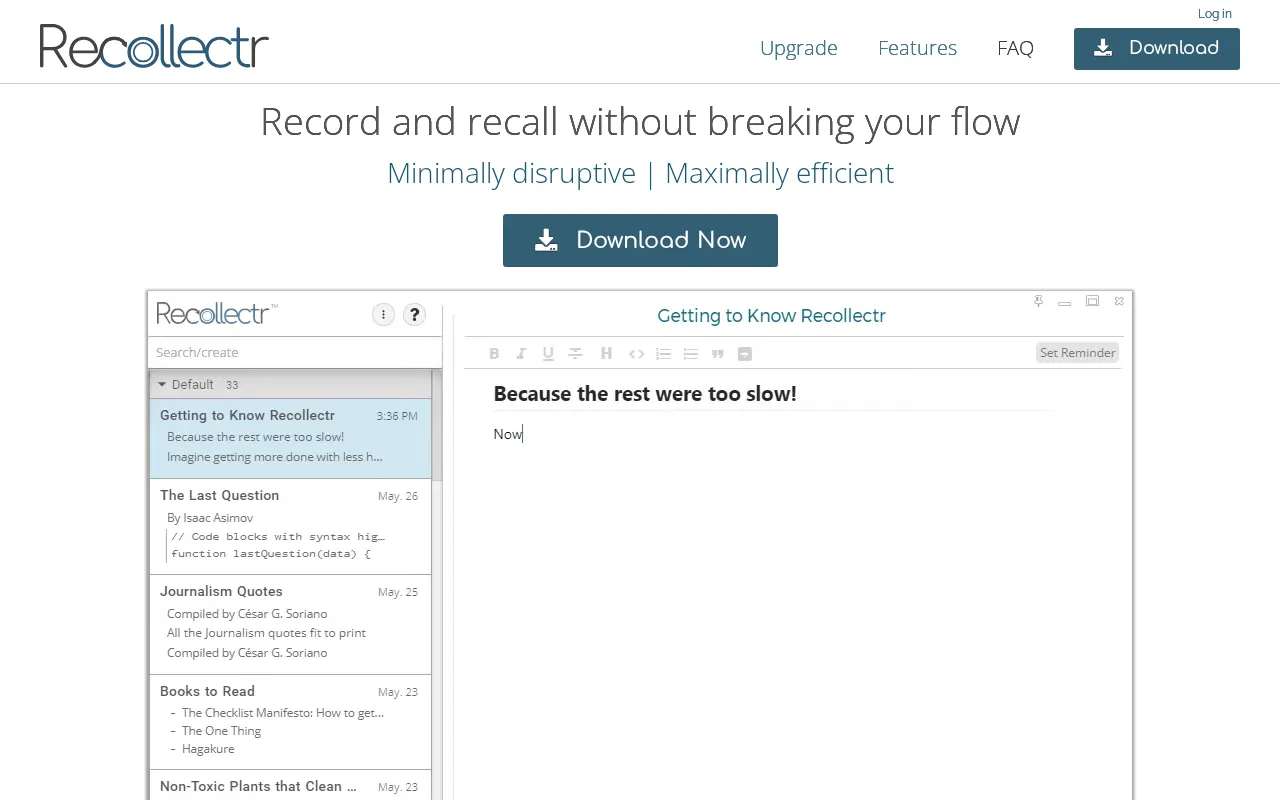
Task: Click the heading Because the rest were too slow!
Action: (645, 393)
